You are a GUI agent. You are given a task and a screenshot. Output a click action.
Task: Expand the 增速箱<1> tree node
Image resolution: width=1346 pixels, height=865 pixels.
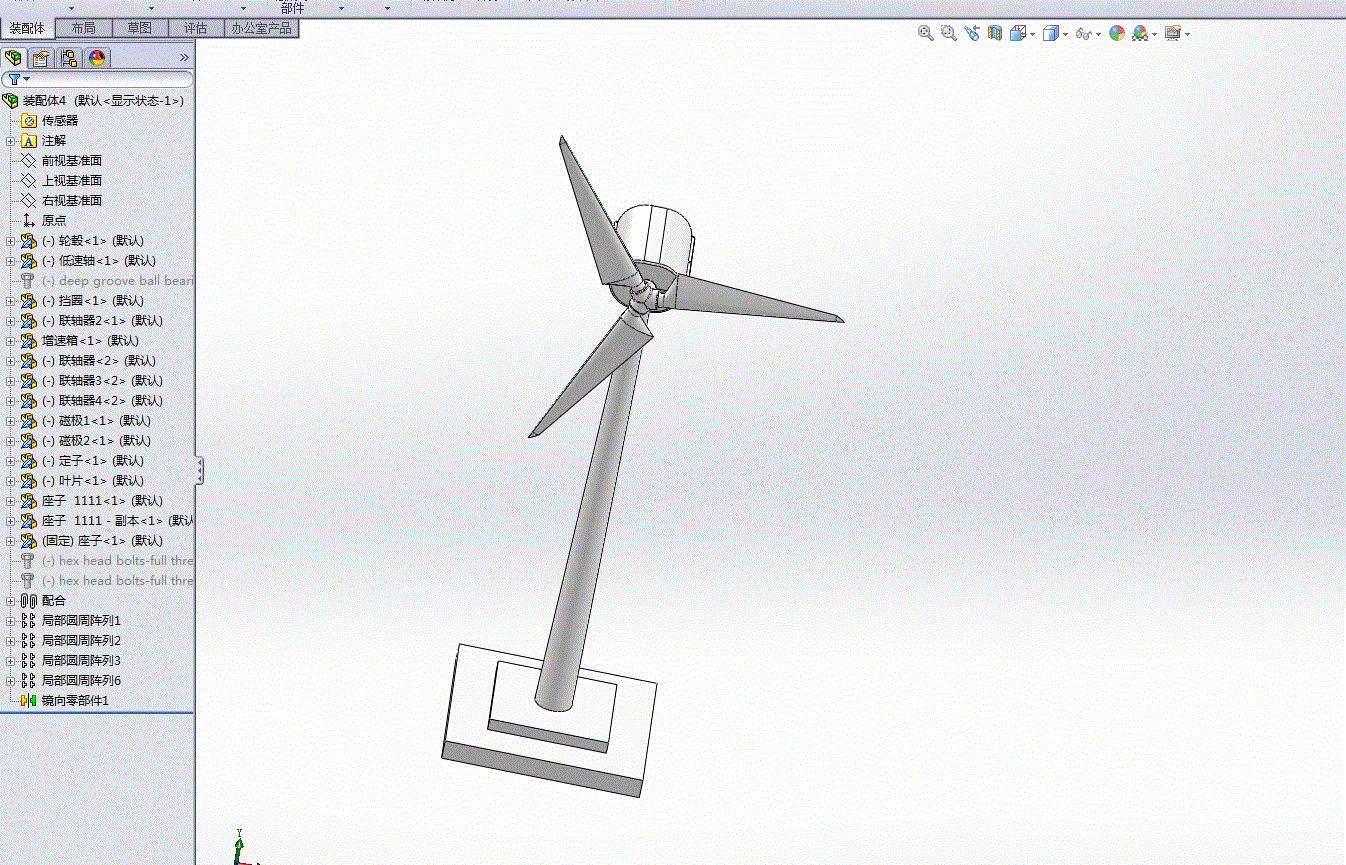tap(11, 341)
